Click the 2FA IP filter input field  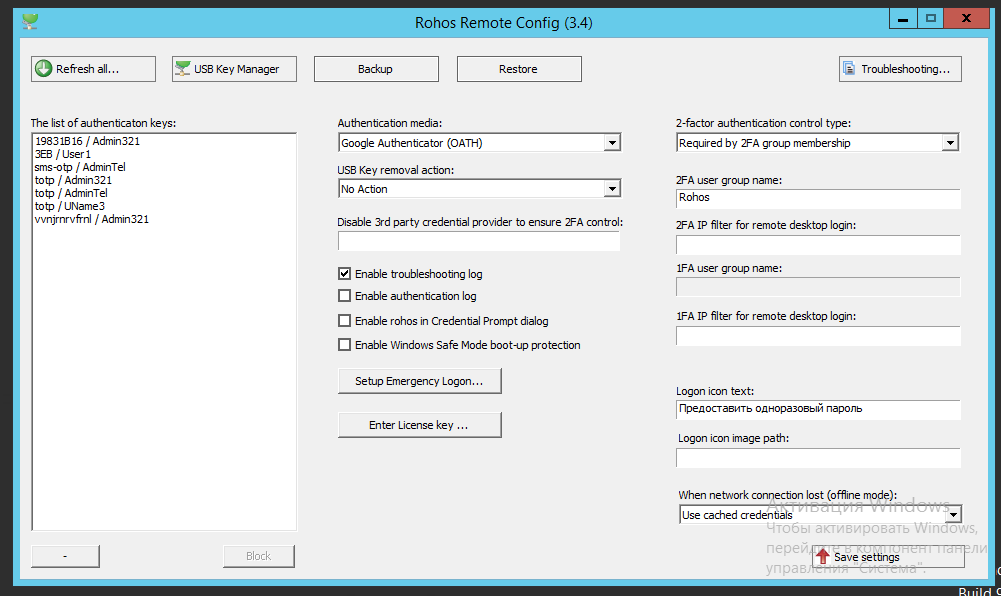[x=818, y=245]
